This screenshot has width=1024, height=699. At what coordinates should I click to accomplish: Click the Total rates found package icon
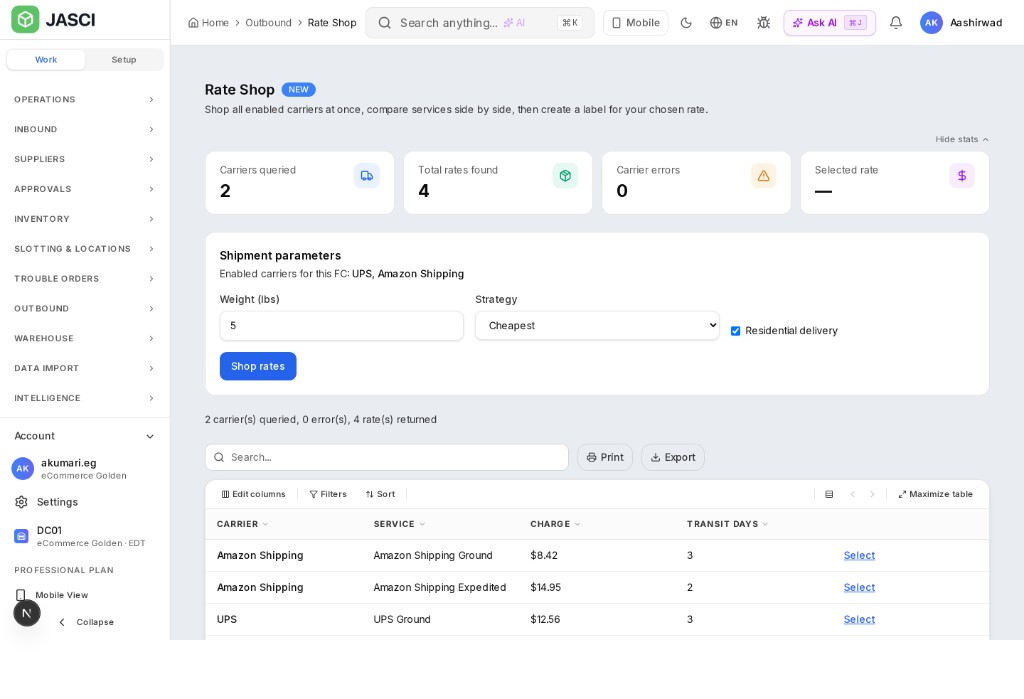point(566,176)
